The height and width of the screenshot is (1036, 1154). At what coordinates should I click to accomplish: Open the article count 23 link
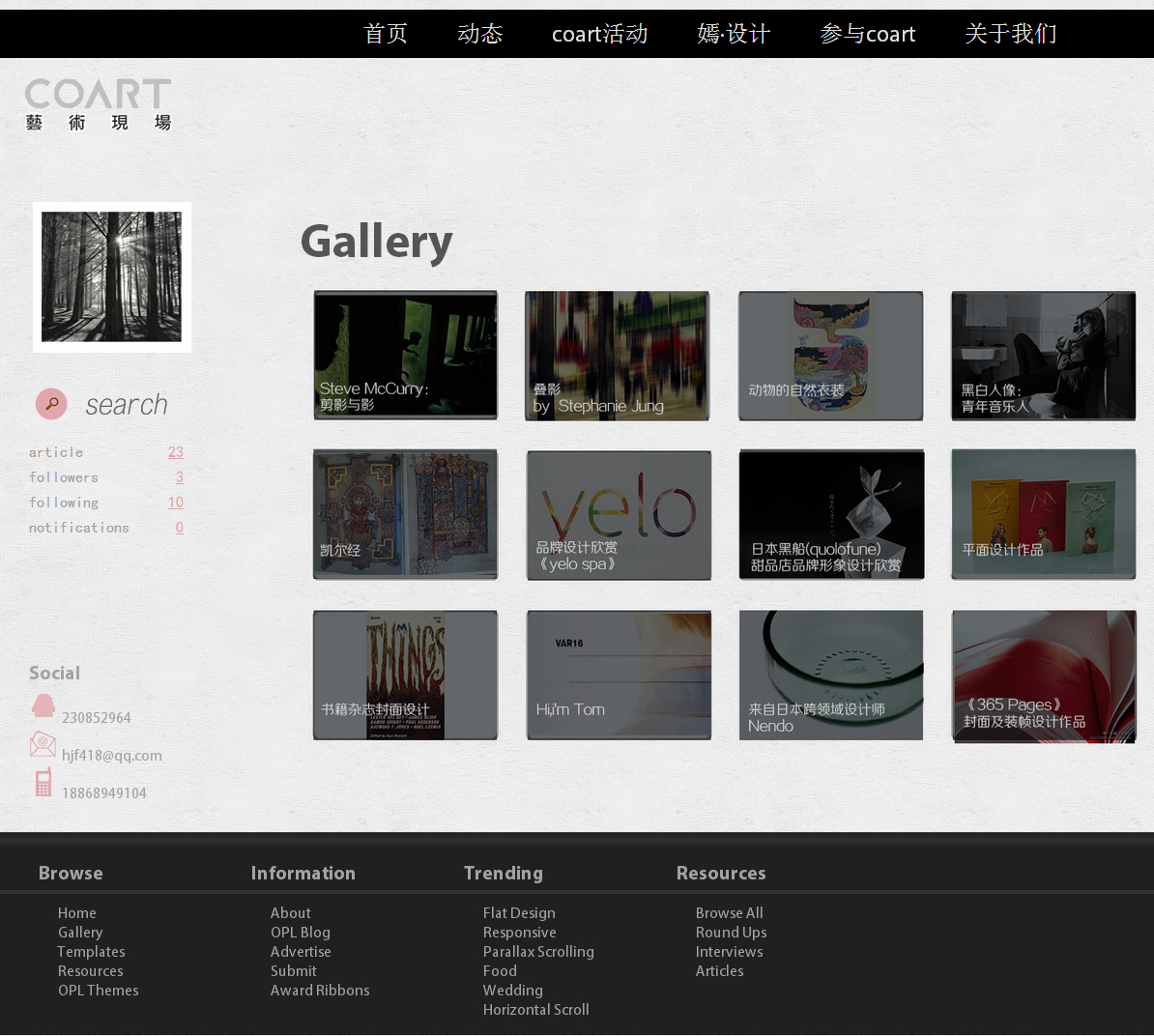175,451
